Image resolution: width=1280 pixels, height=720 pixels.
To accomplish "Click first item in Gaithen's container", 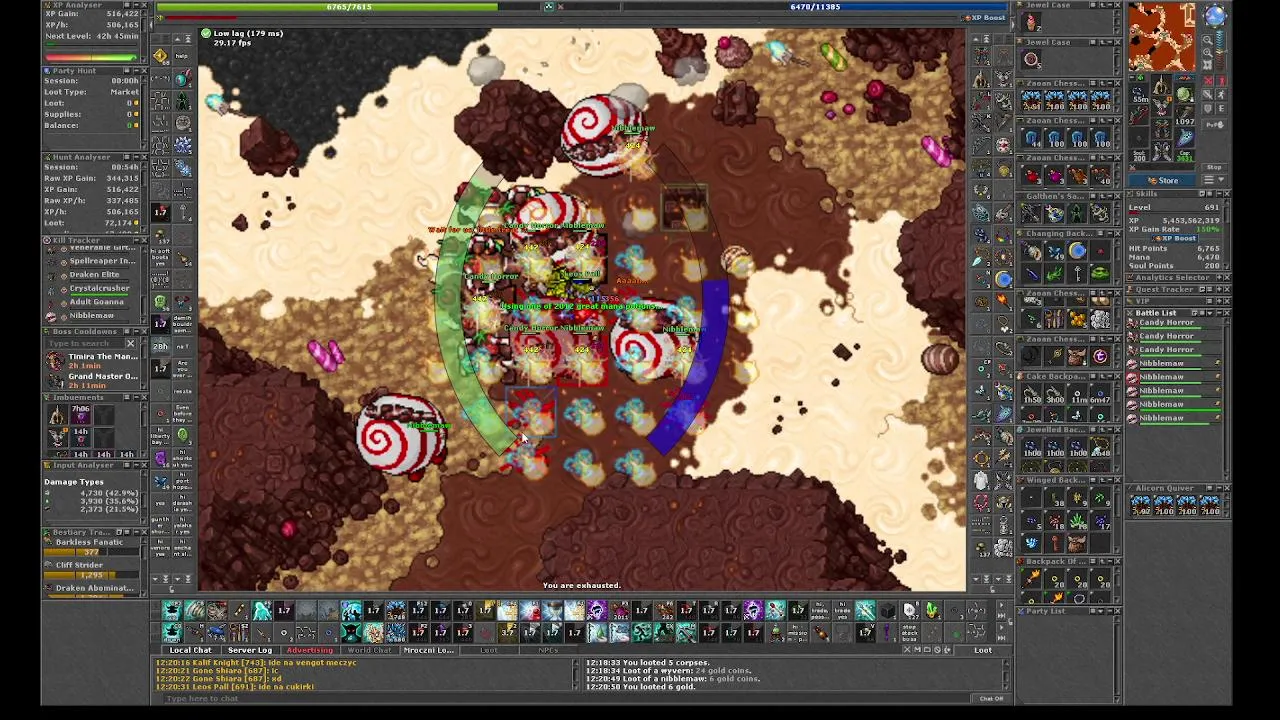I will pos(1032,213).
